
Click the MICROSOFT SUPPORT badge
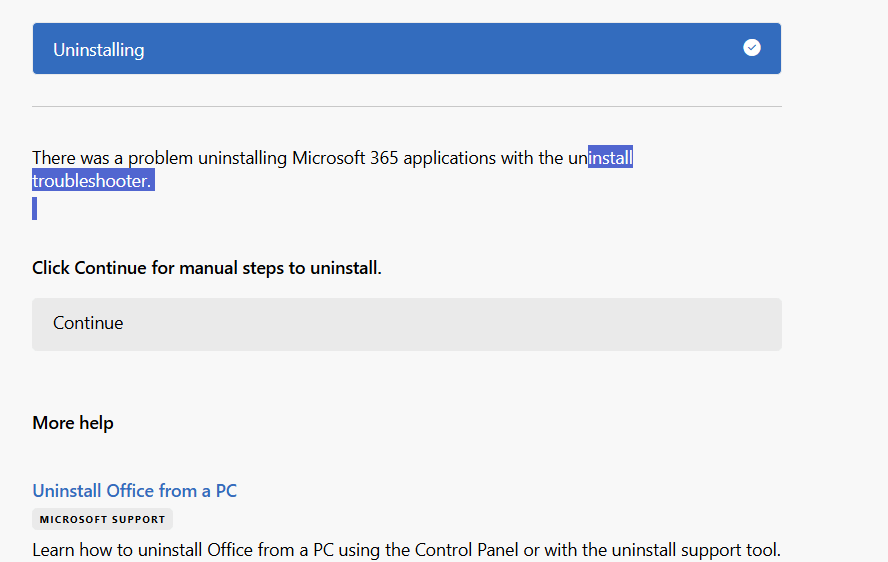point(103,519)
